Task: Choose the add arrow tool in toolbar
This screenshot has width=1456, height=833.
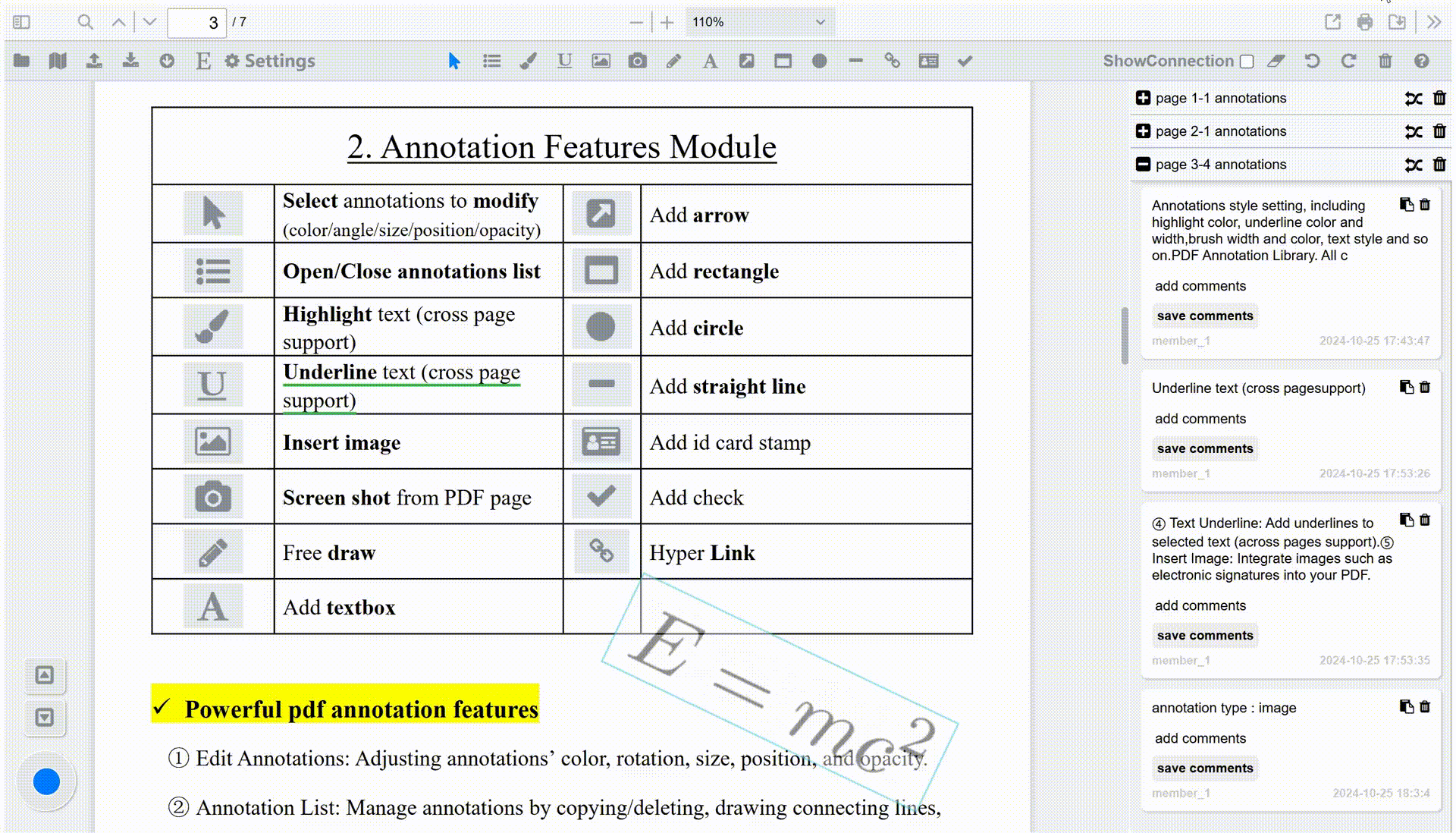Action: click(x=746, y=61)
